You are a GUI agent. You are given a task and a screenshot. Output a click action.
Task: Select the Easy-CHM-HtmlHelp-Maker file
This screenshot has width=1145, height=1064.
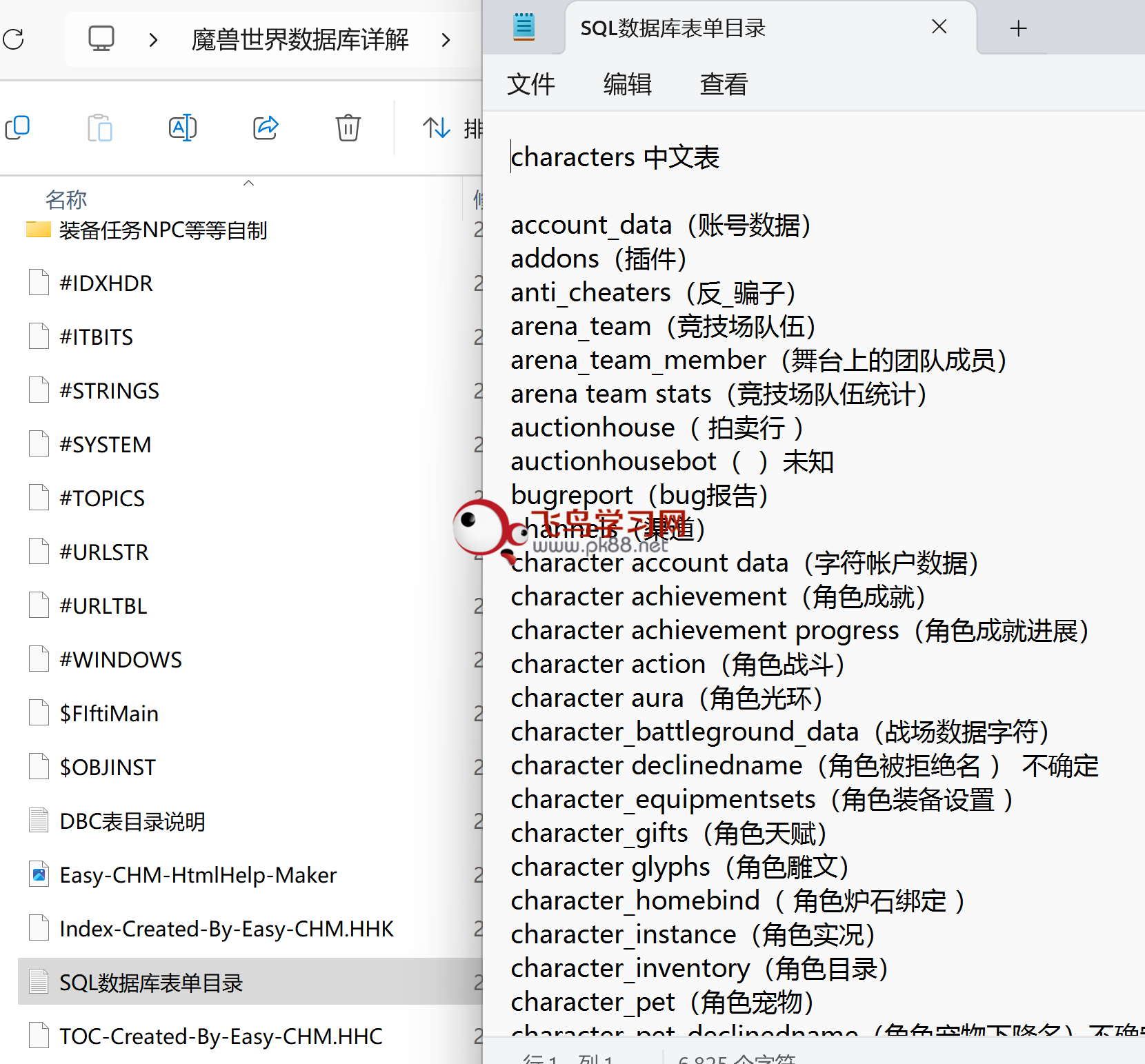pos(198,875)
